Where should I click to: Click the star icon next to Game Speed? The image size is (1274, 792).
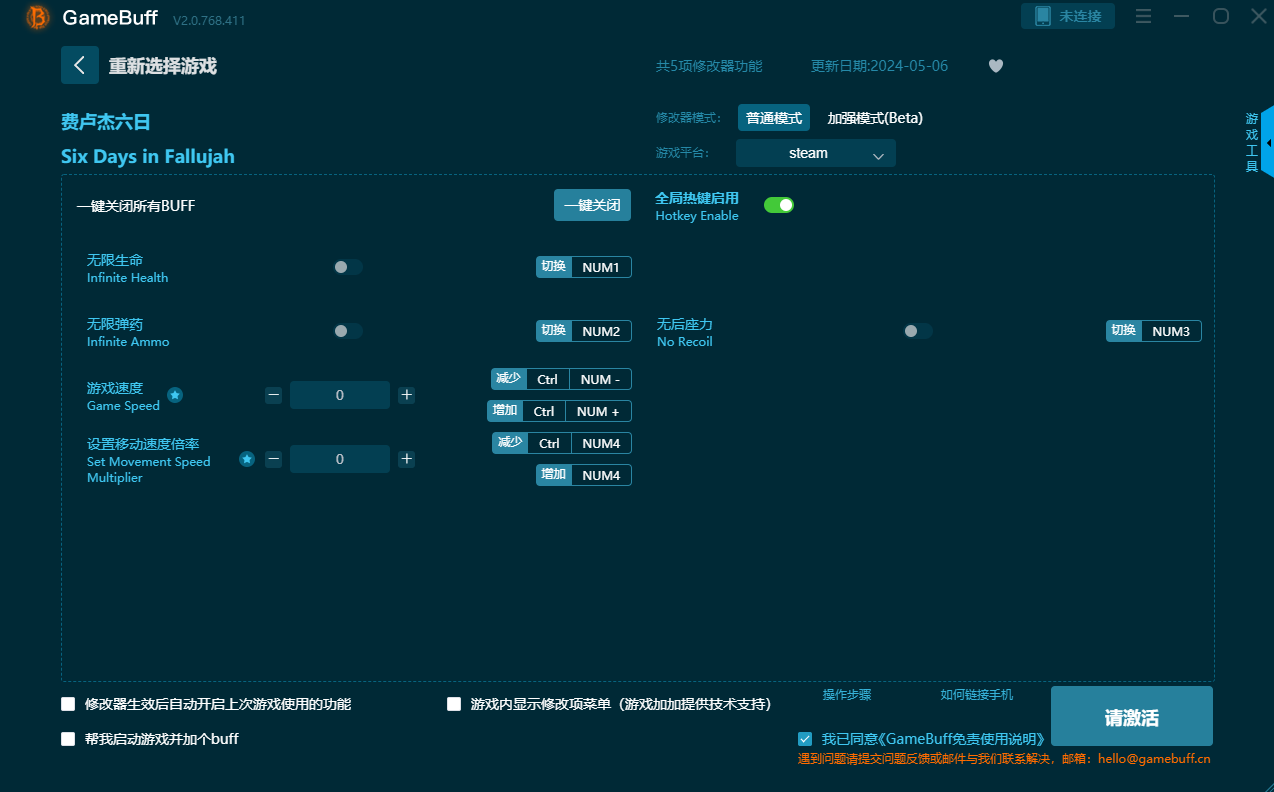pos(175,395)
